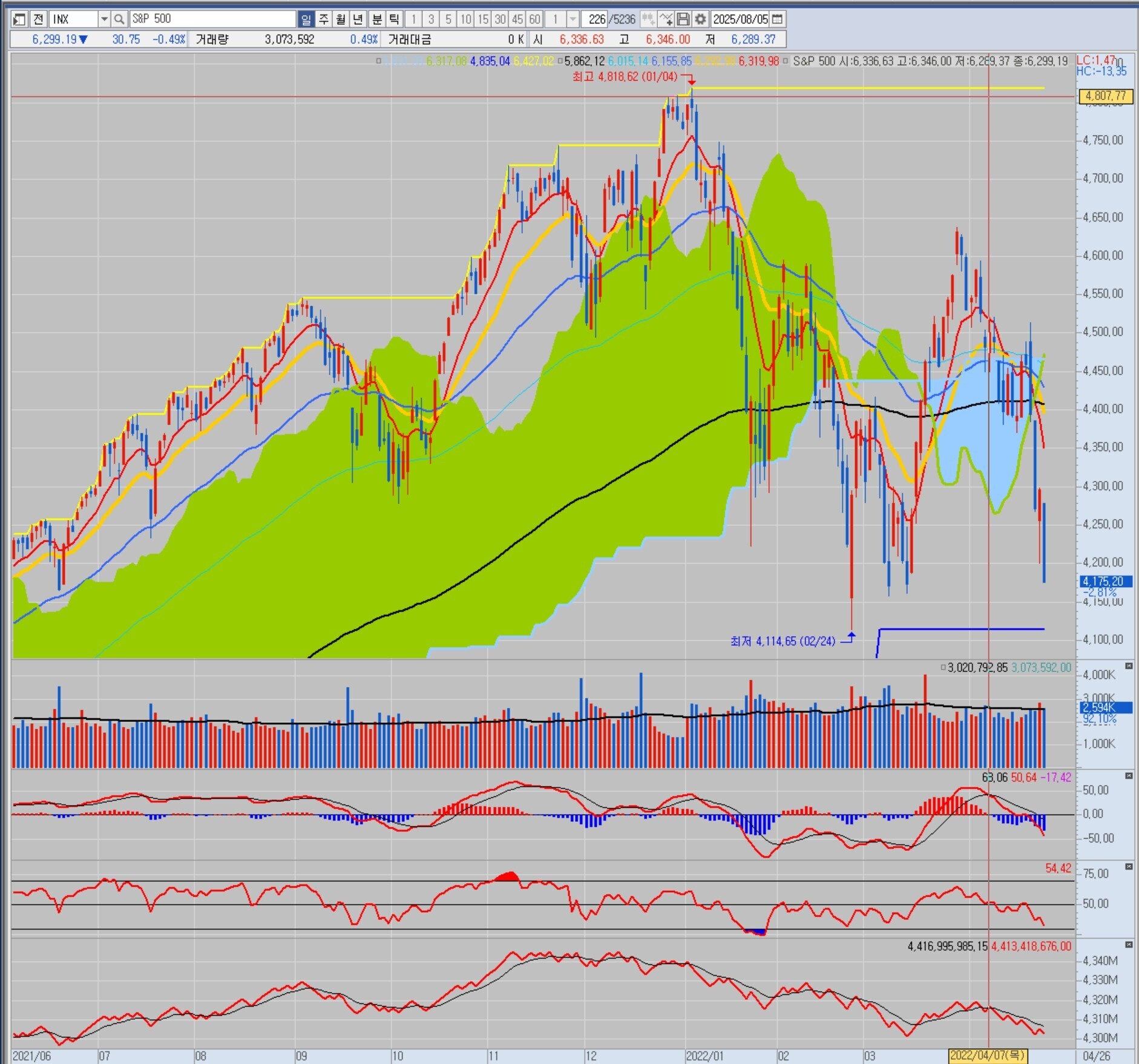Click the 최저 4,114.65 low label
Screen dimensions: 1139x1064
pyautogui.click(x=783, y=641)
